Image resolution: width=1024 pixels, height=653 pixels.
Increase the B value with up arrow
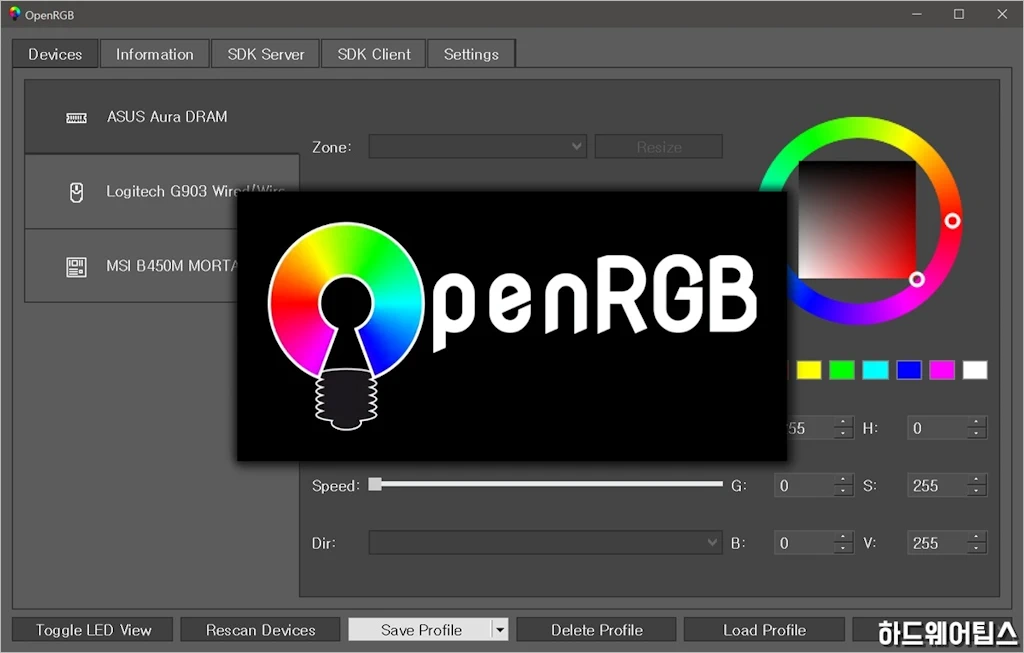click(x=843, y=537)
